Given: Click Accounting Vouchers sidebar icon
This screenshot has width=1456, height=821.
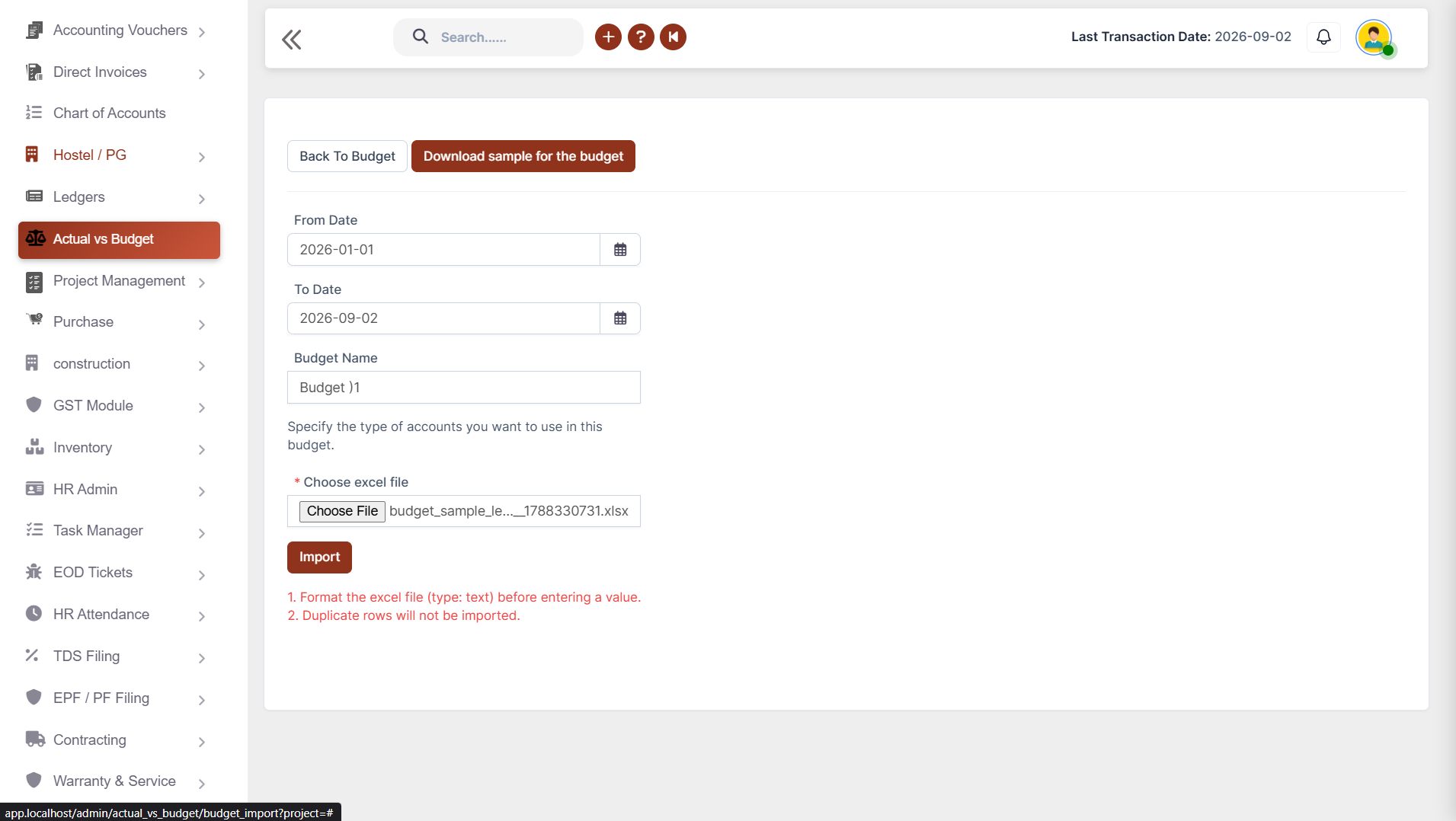Looking at the screenshot, I should click(x=34, y=30).
